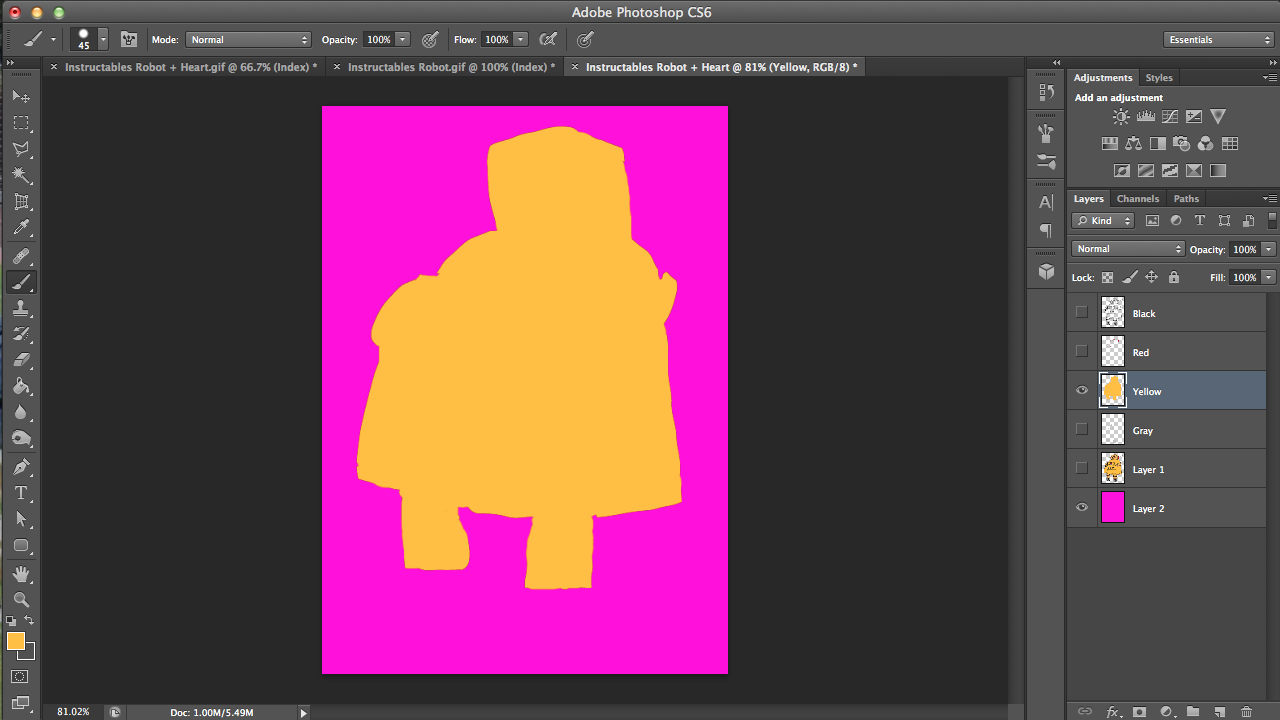Select the Blur tool
Image resolution: width=1280 pixels, height=720 pixels.
coord(21,412)
